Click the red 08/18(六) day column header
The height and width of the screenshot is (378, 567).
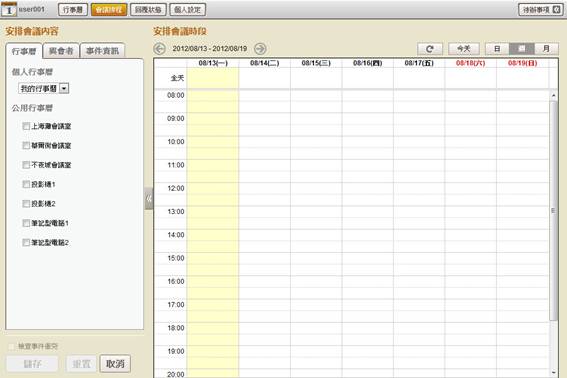[x=470, y=63]
